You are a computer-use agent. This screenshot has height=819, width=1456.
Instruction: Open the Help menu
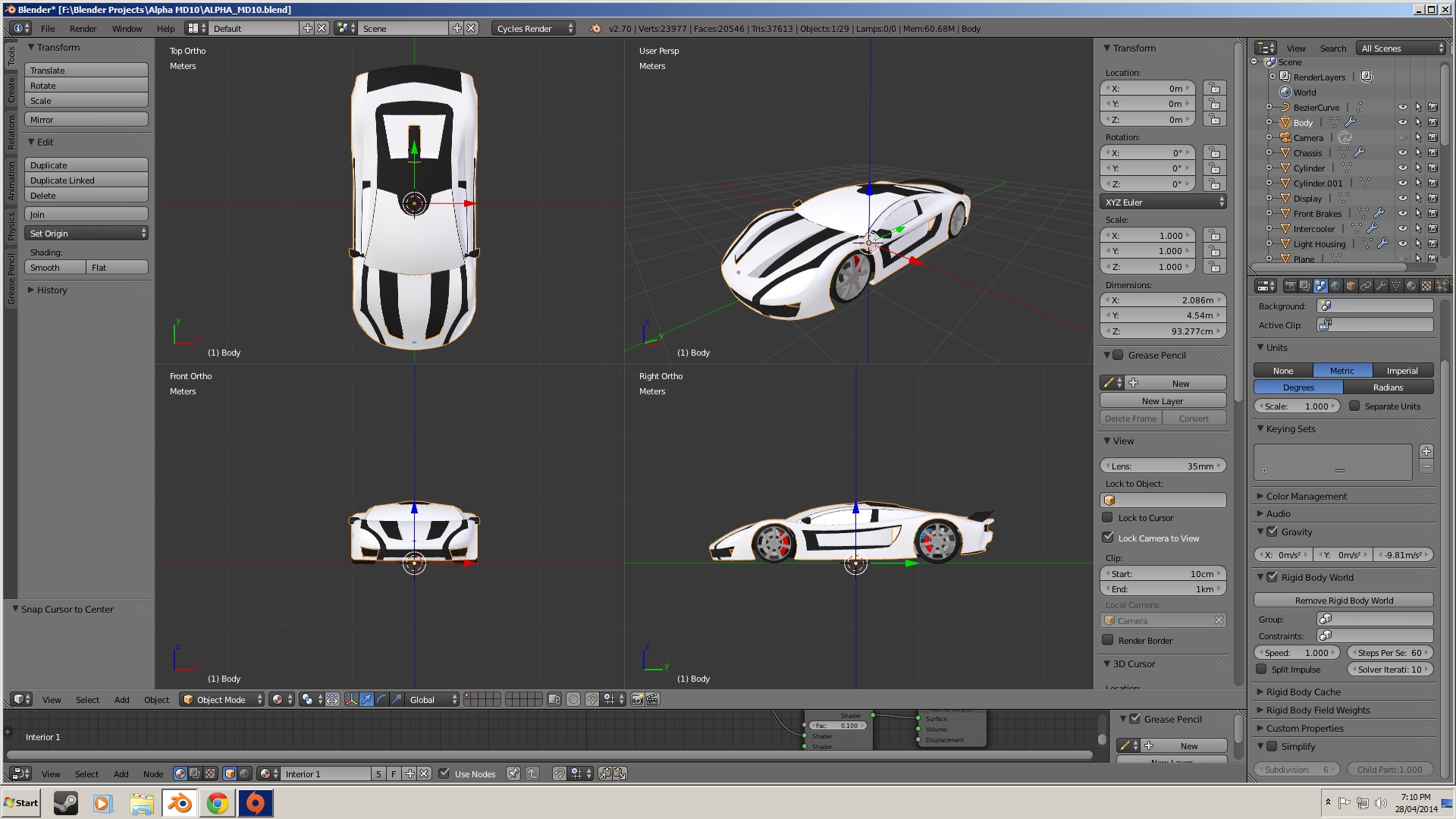(165, 28)
